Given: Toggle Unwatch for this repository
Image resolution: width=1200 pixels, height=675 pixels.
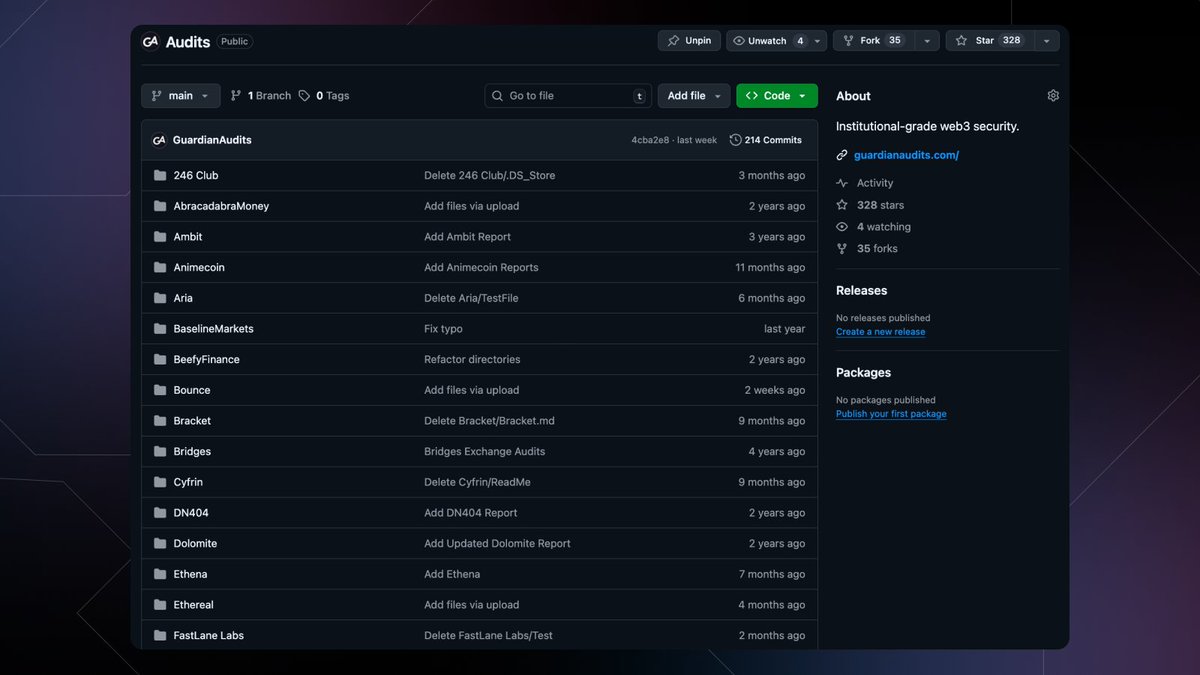Looking at the screenshot, I should [768, 41].
